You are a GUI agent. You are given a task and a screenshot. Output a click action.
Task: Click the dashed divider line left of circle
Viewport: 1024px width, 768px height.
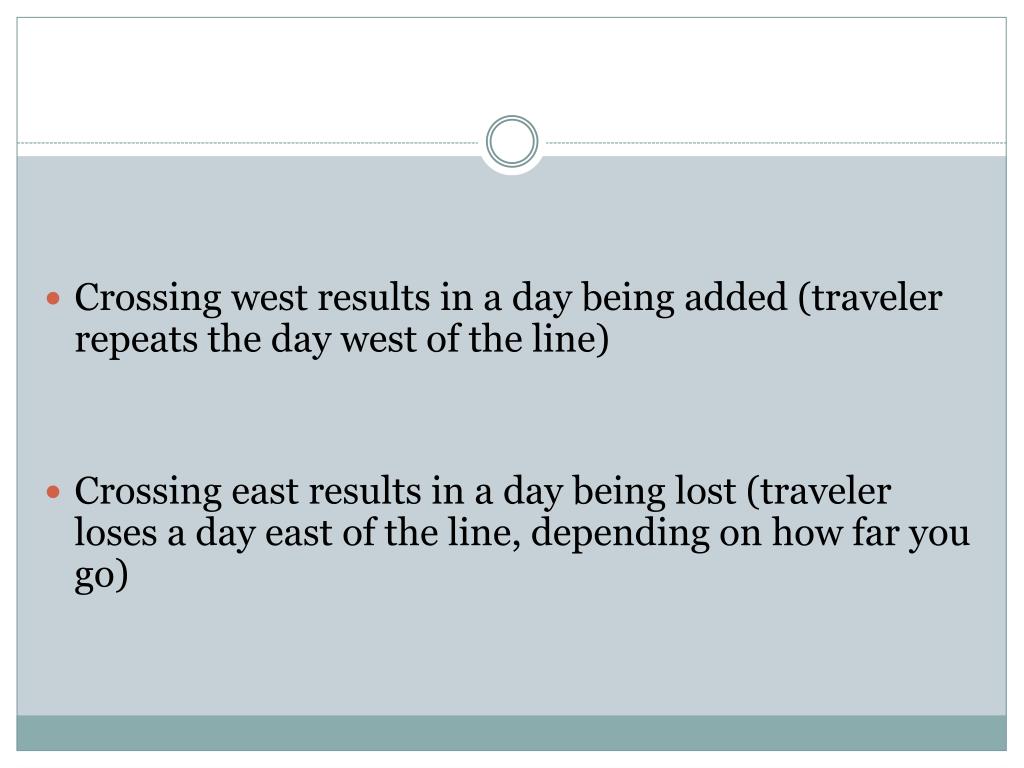pyautogui.click(x=248, y=142)
